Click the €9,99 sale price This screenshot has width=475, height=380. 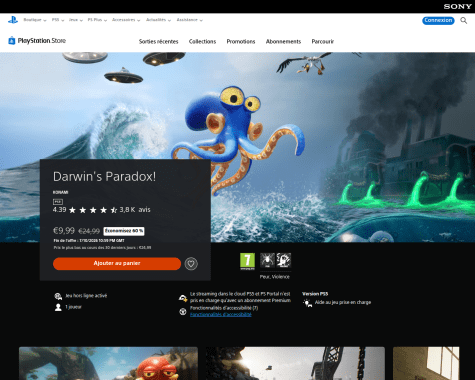64,231
